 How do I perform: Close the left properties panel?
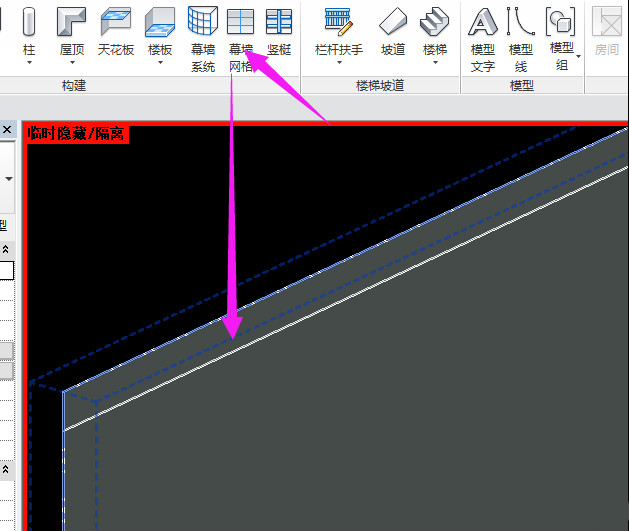click(7, 130)
